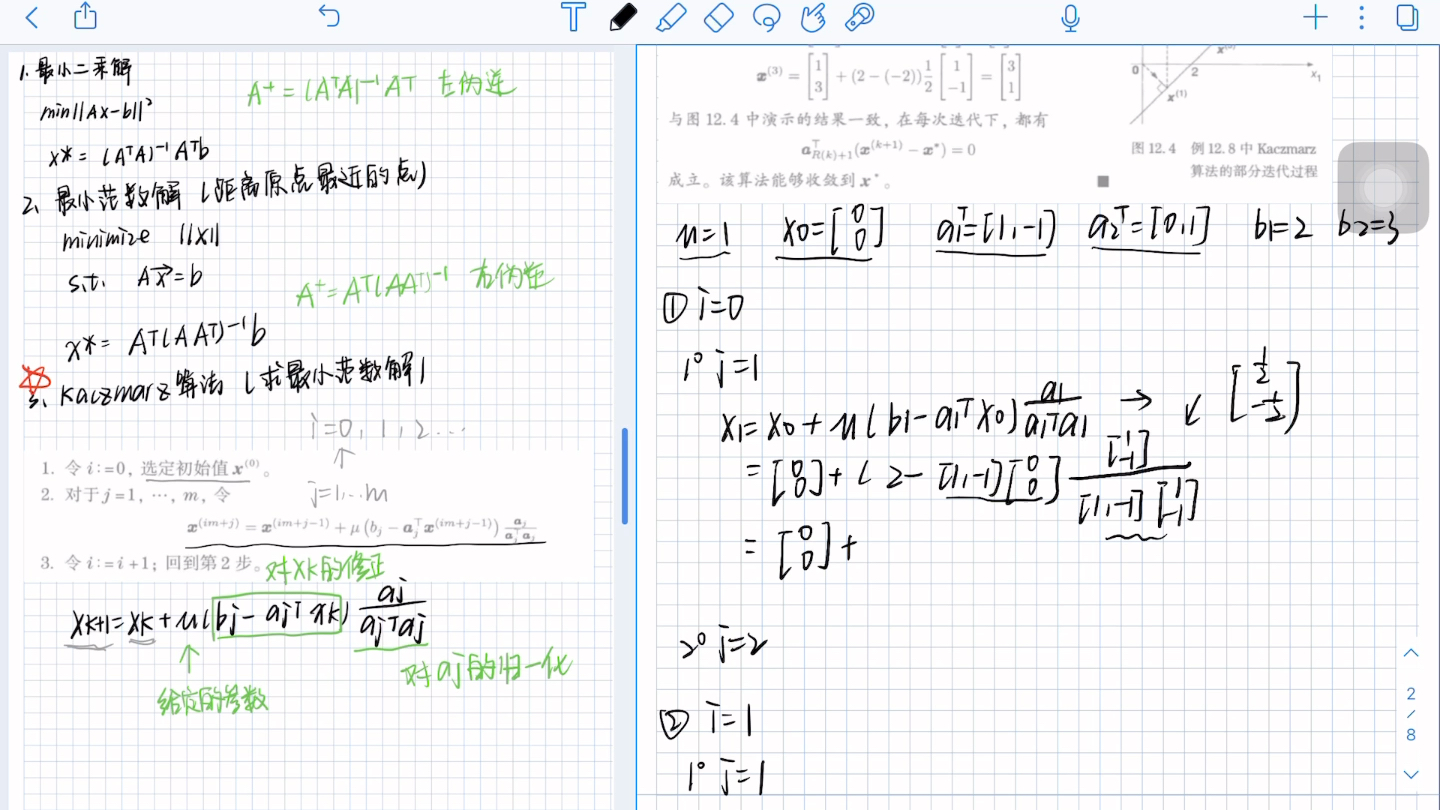Undo the last stroke
The height and width of the screenshot is (810, 1440).
(329, 16)
